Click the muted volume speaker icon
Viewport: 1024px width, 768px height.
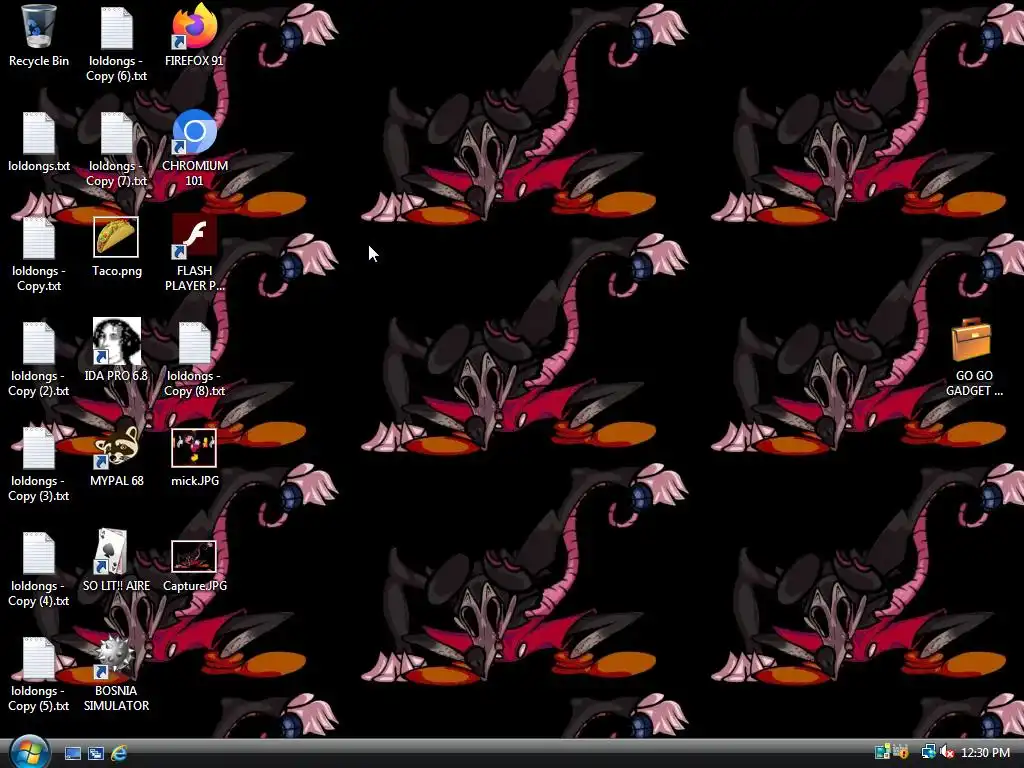pyautogui.click(x=948, y=752)
